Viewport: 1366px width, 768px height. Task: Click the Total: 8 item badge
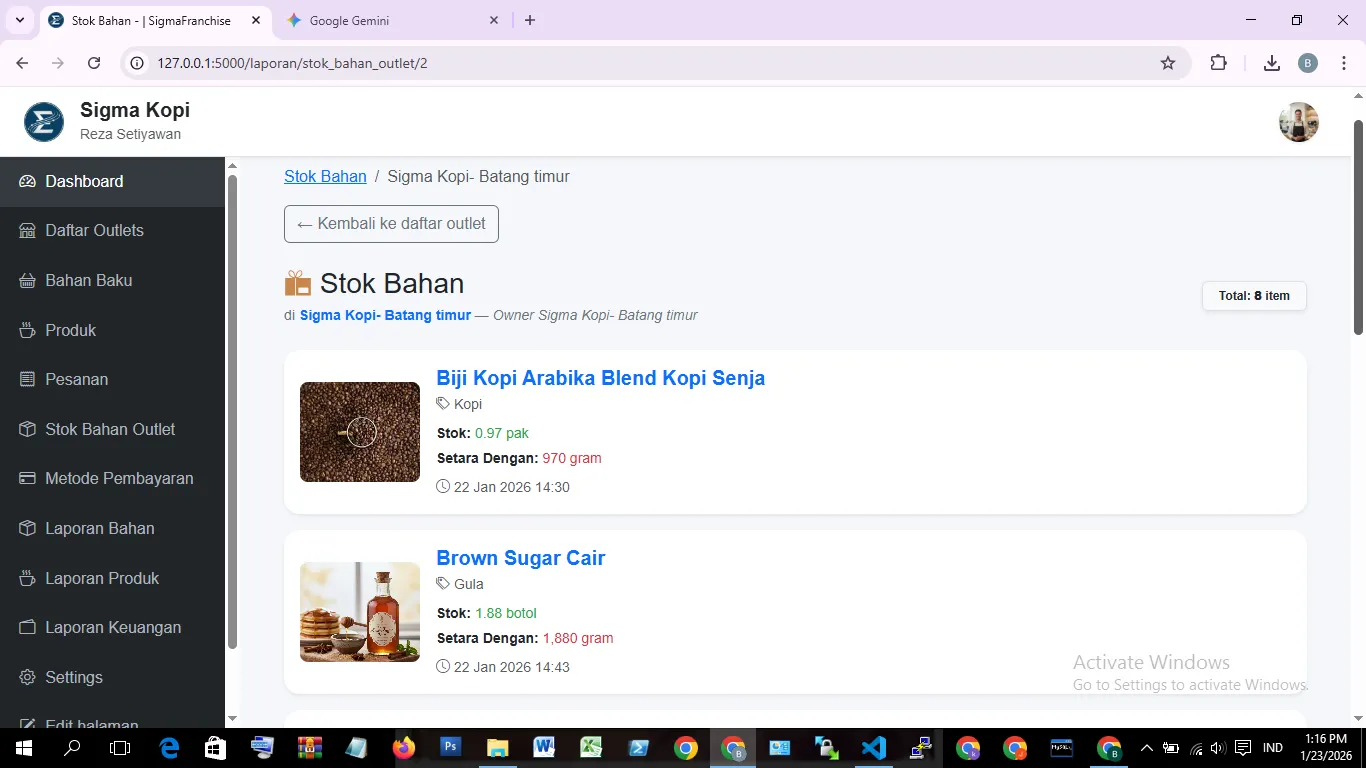pos(1254,296)
